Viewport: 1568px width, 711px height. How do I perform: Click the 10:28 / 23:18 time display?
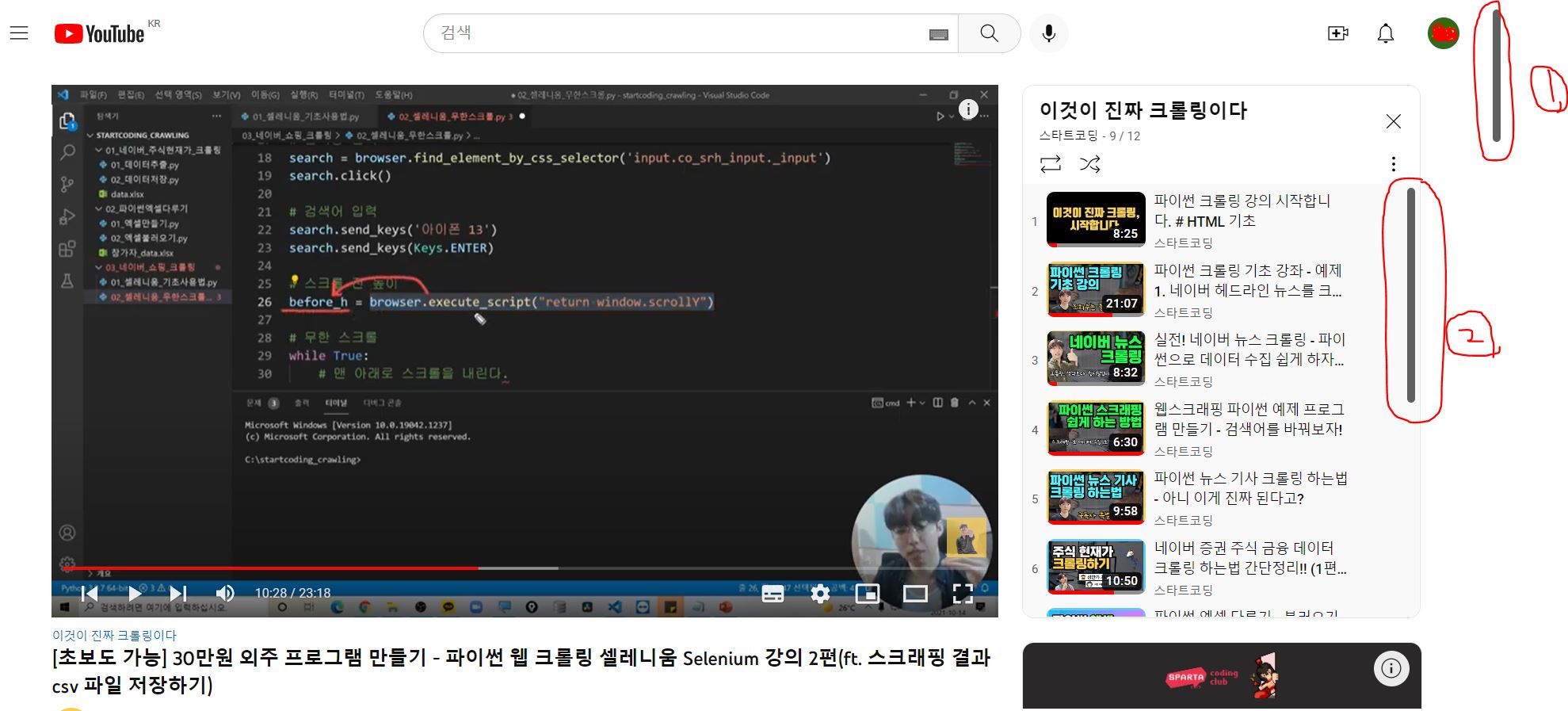coord(292,593)
